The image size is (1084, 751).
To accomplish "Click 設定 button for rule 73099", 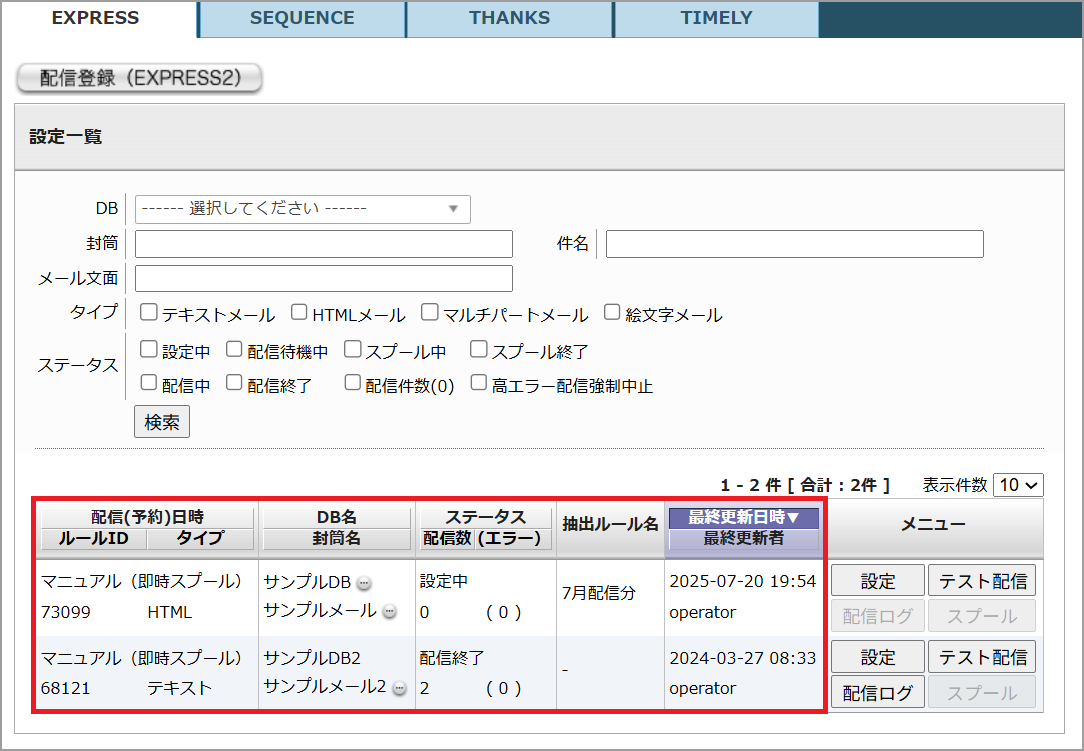I will 878,581.
